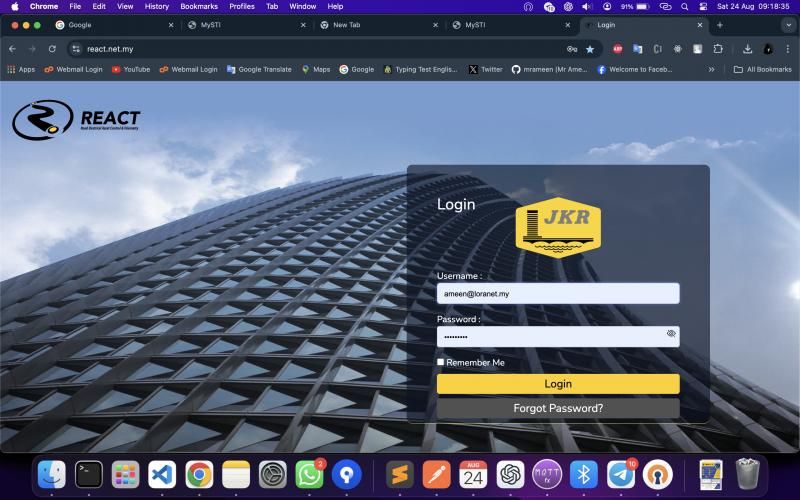Viewport: 800px width, 500px height.
Task: Open Sublime Text from the Dock
Action: [x=400, y=474]
